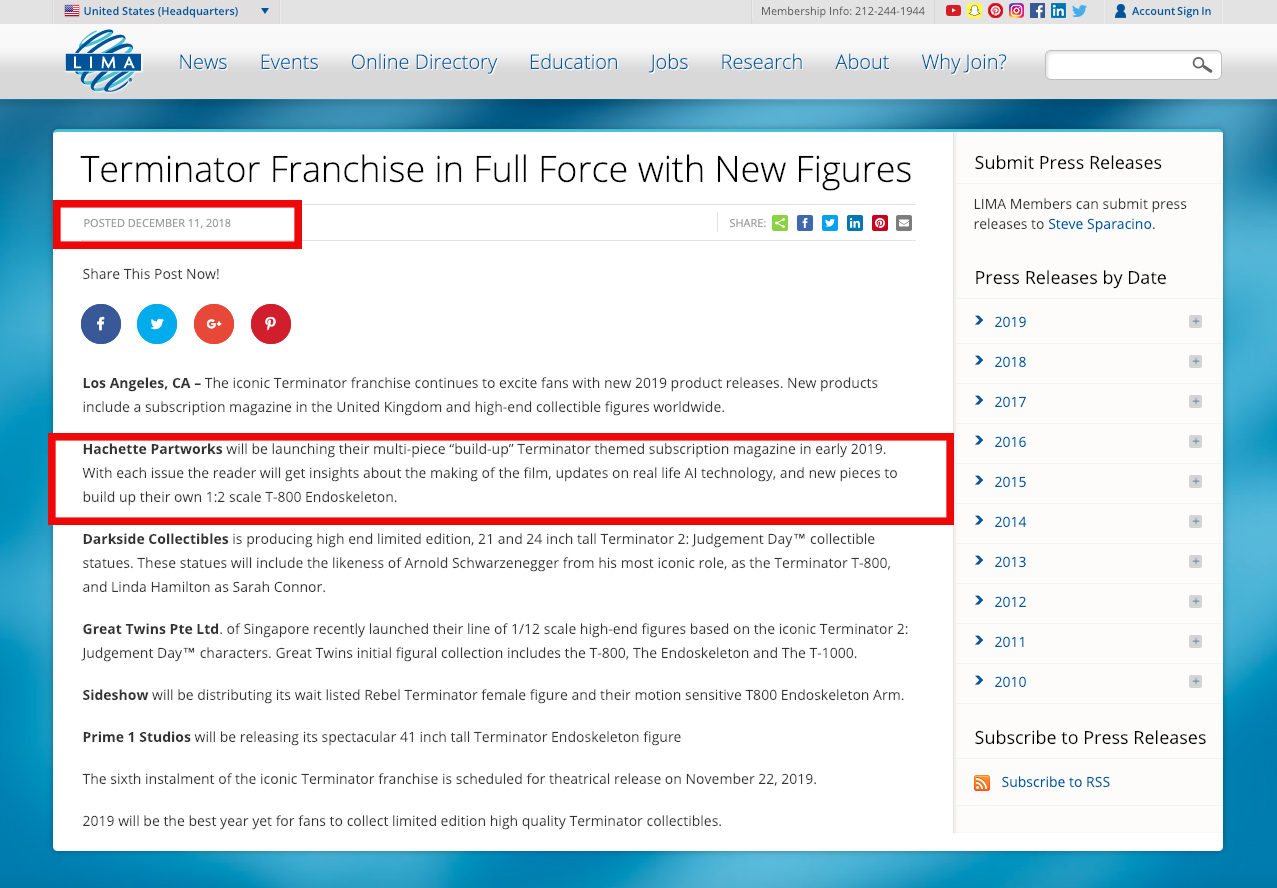The image size is (1277, 888).
Task: Share on LinkedIn from the small SHARE row
Action: (855, 223)
